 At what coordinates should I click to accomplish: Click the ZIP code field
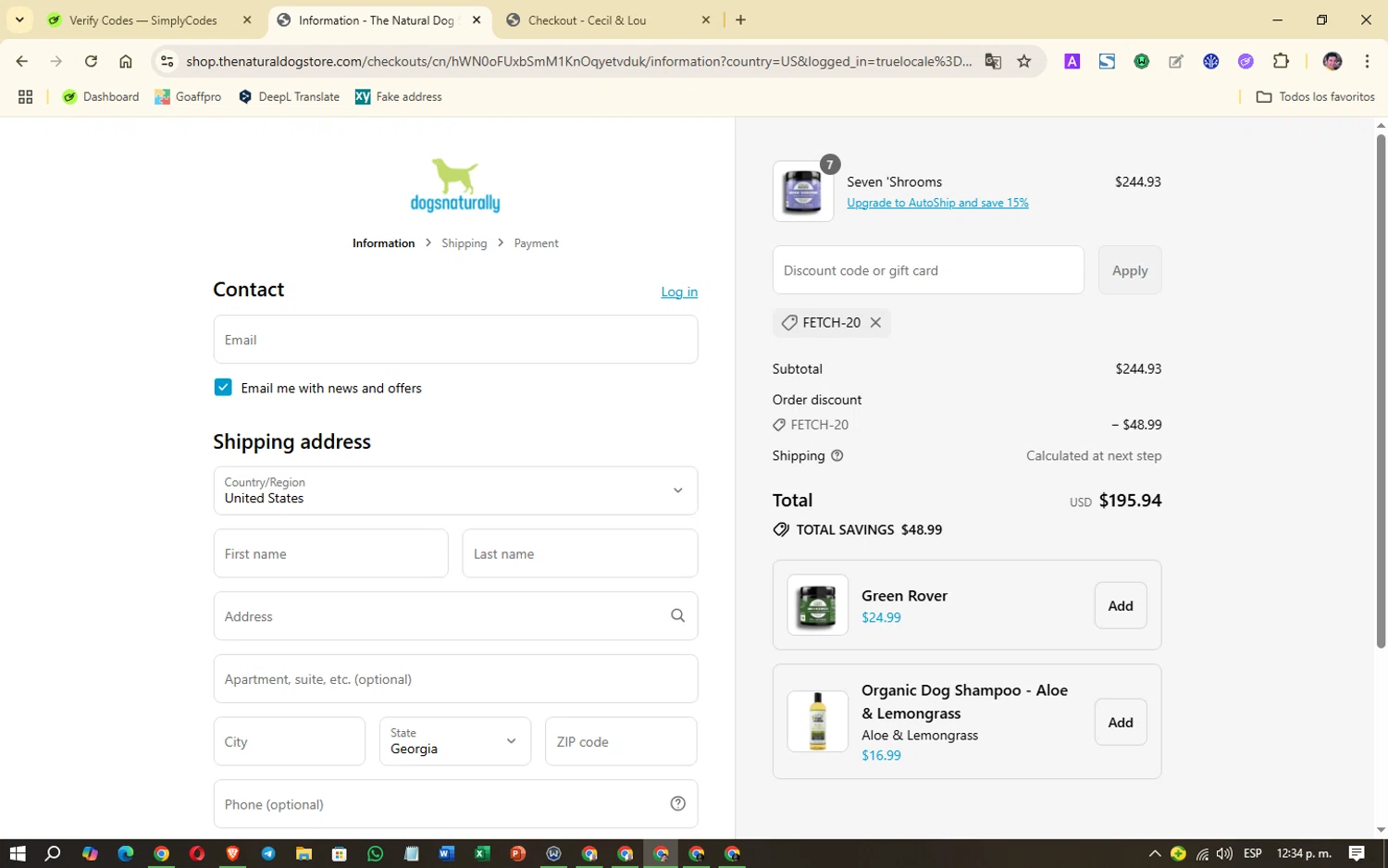(621, 741)
